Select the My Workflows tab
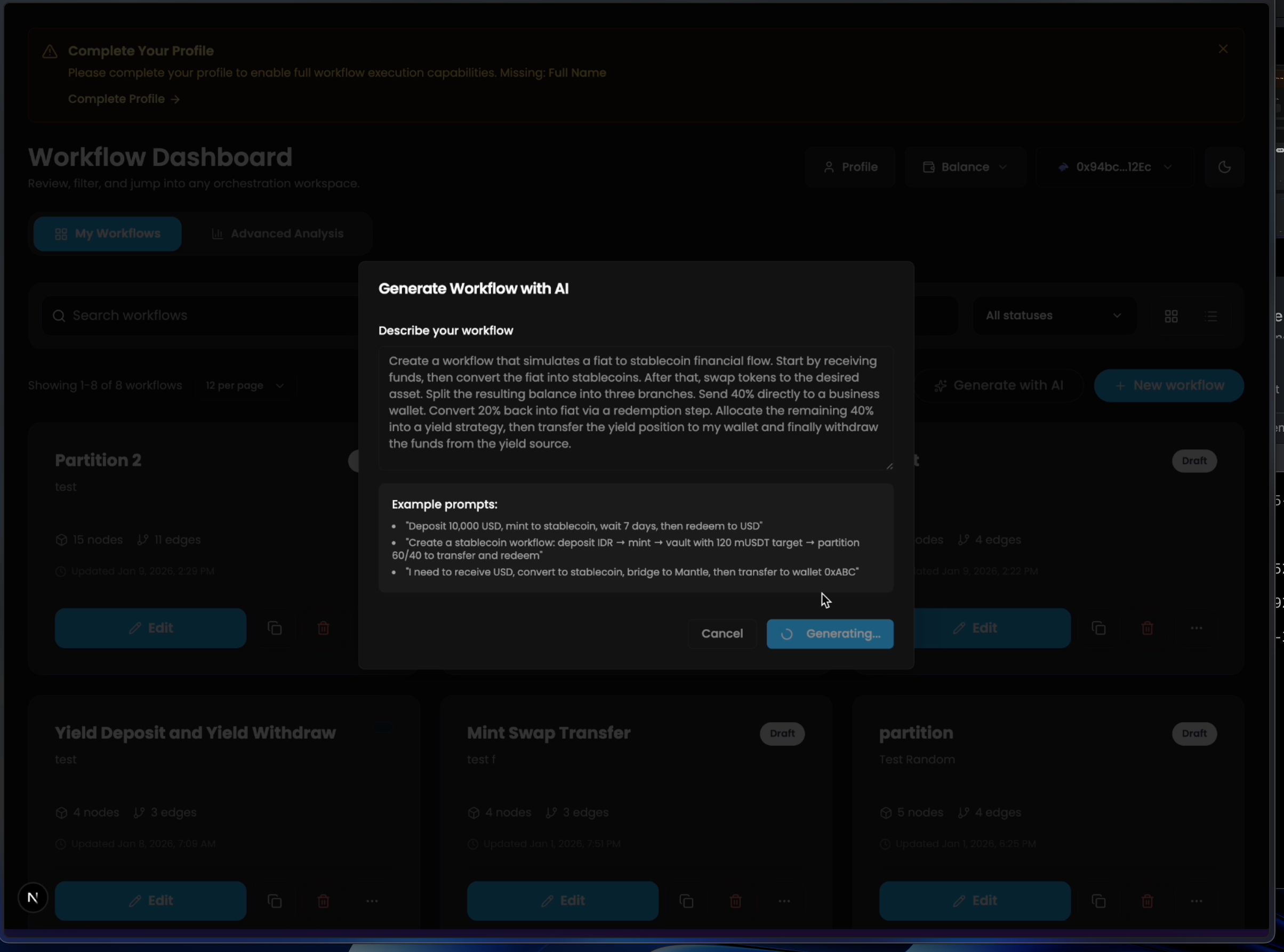 point(108,234)
